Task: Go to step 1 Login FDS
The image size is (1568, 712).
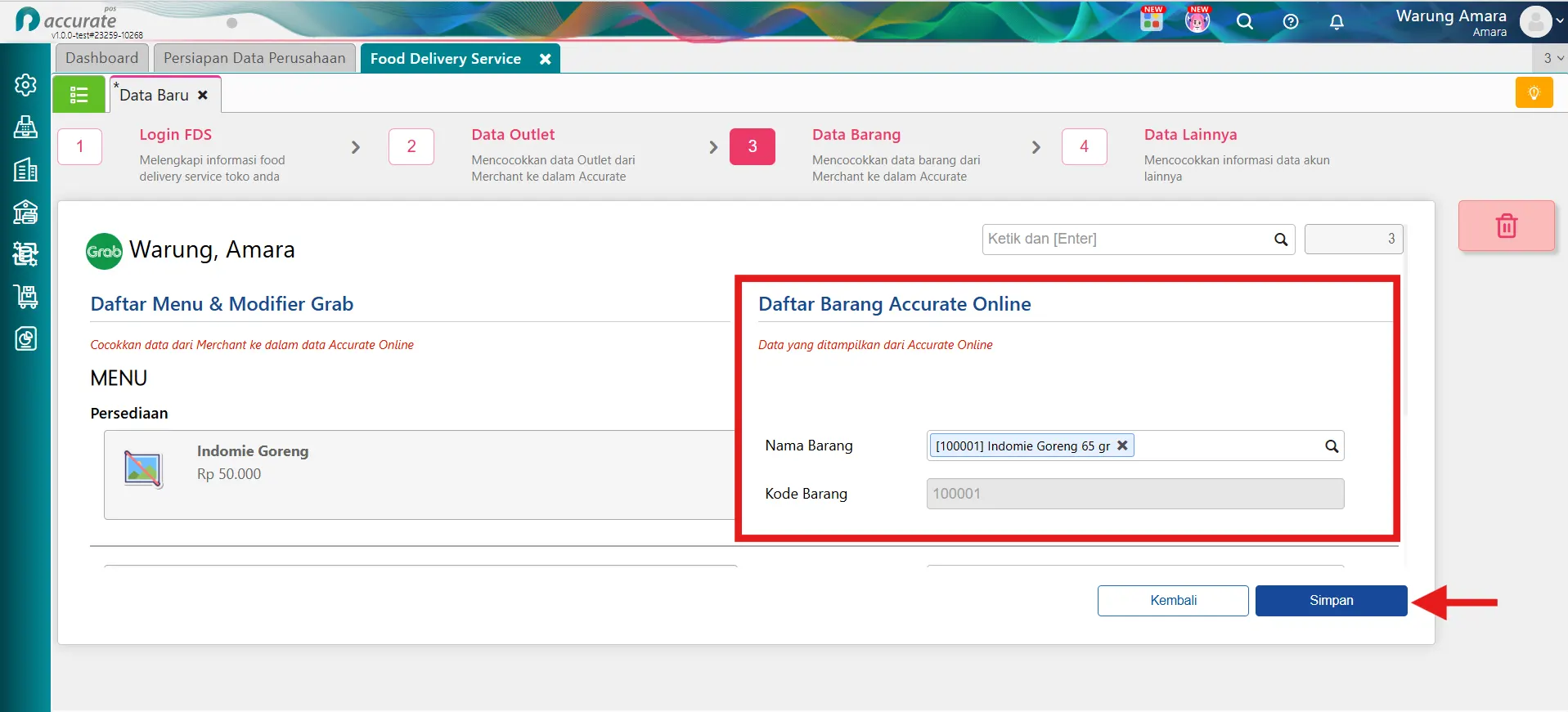Action: click(x=80, y=147)
